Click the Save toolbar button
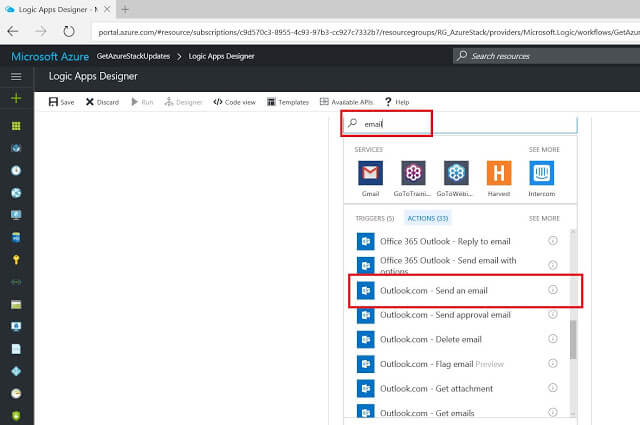Viewport: 640px width, 425px height. pyautogui.click(x=61, y=102)
